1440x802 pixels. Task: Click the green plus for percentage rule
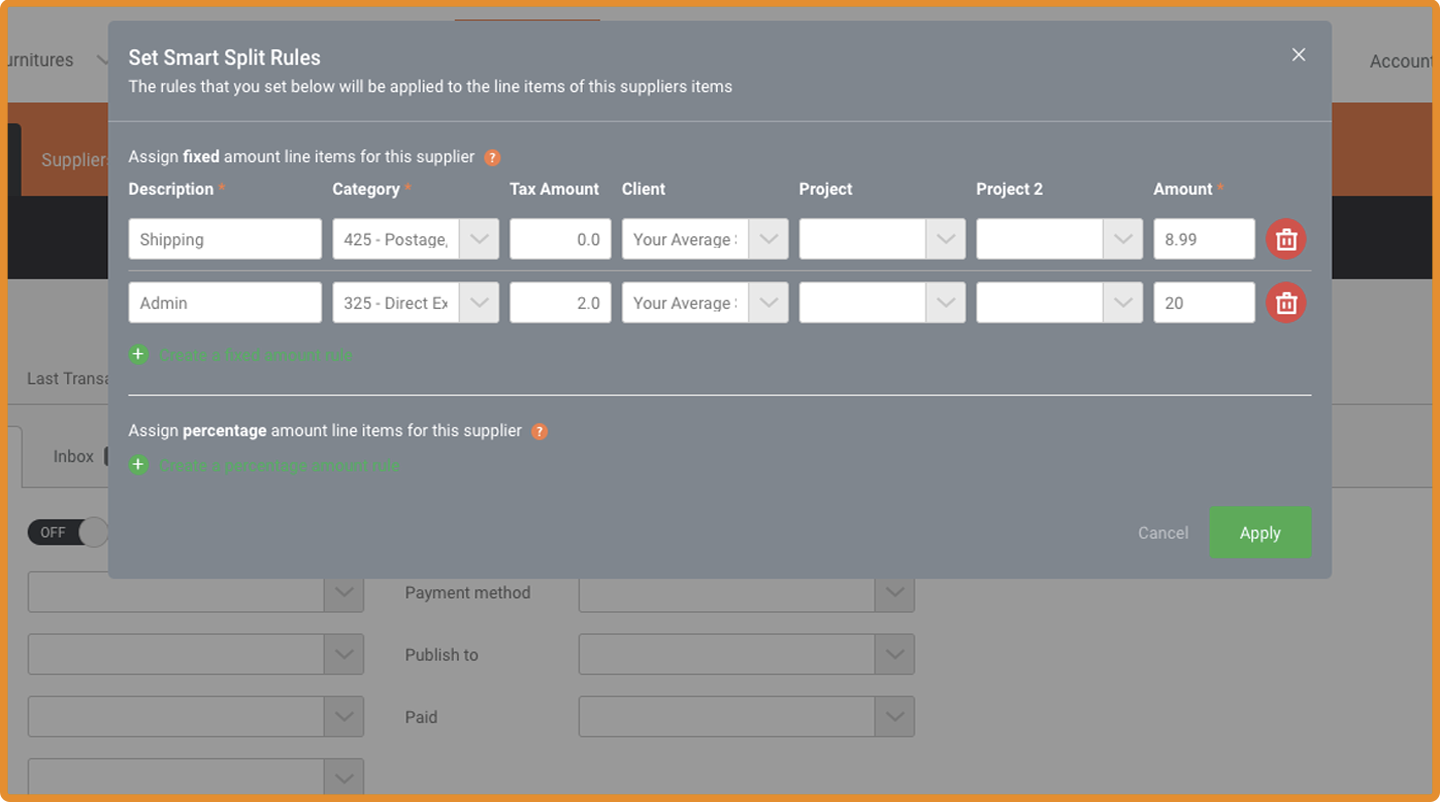pos(139,465)
